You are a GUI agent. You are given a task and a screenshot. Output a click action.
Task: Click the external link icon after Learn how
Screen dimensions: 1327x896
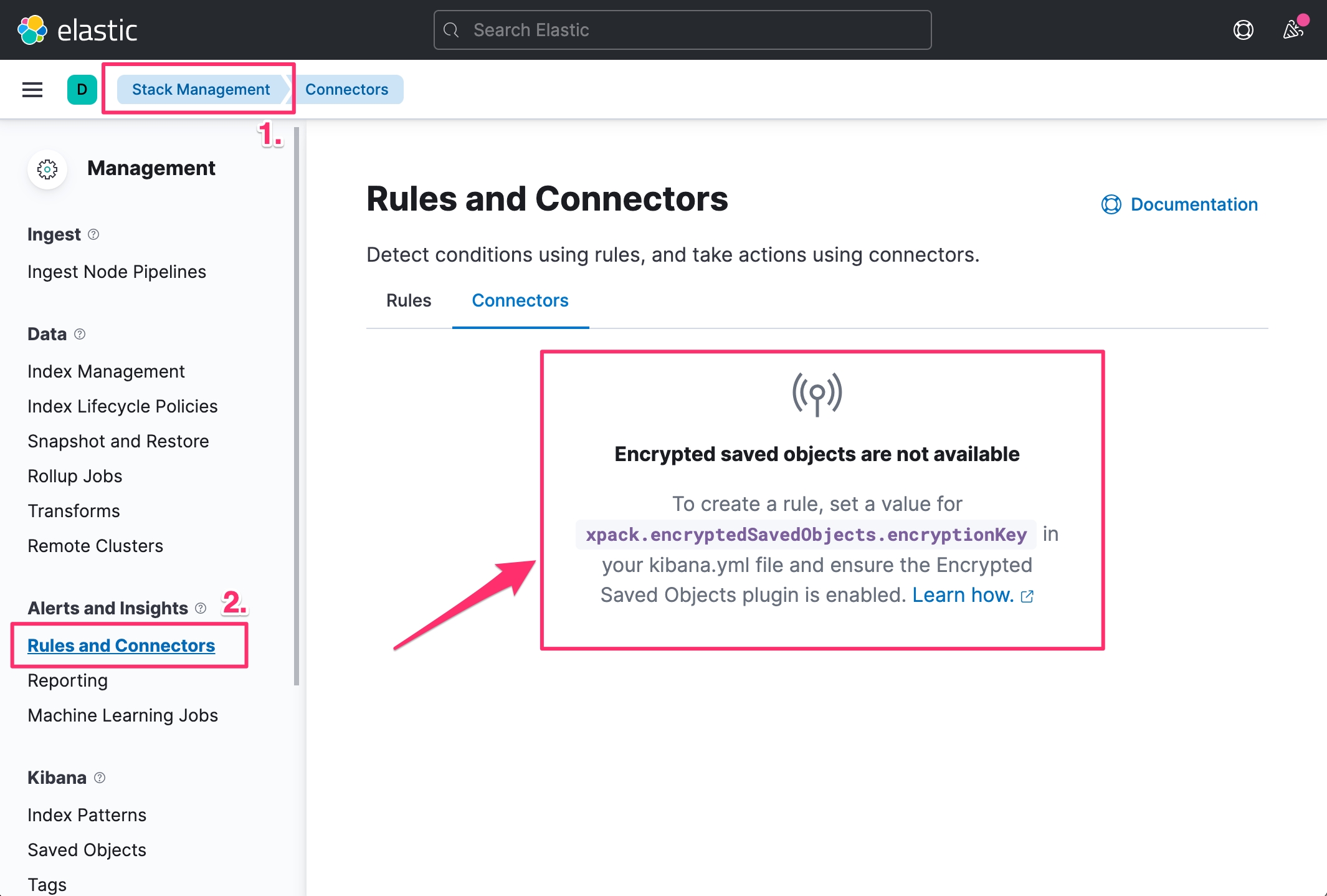coord(1027,596)
